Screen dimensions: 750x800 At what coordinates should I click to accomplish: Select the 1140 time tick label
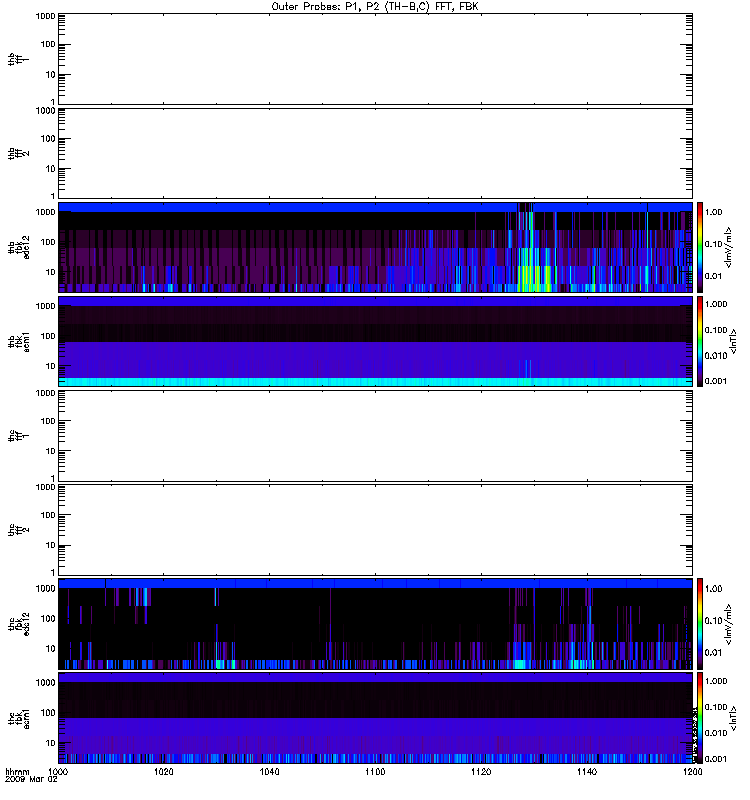coord(587,774)
